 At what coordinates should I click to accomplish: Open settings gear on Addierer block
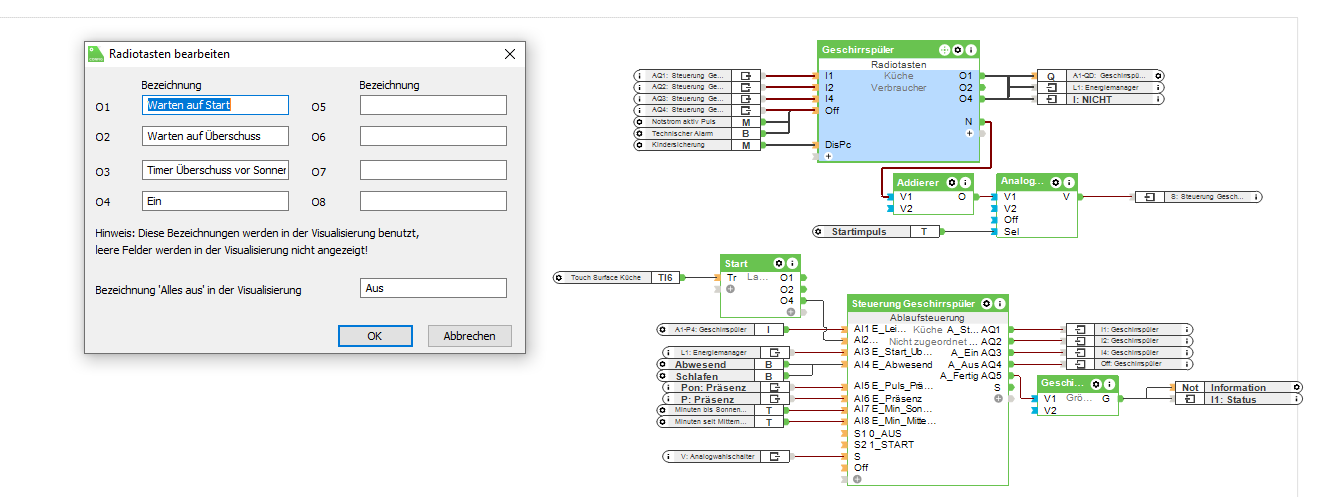point(952,182)
